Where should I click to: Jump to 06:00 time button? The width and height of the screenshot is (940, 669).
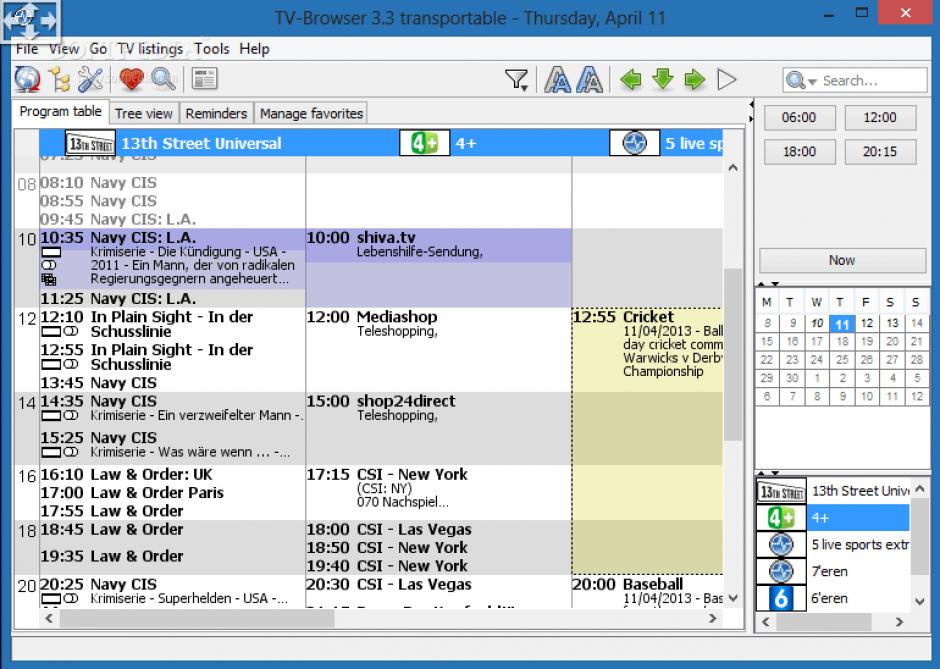[x=799, y=117]
